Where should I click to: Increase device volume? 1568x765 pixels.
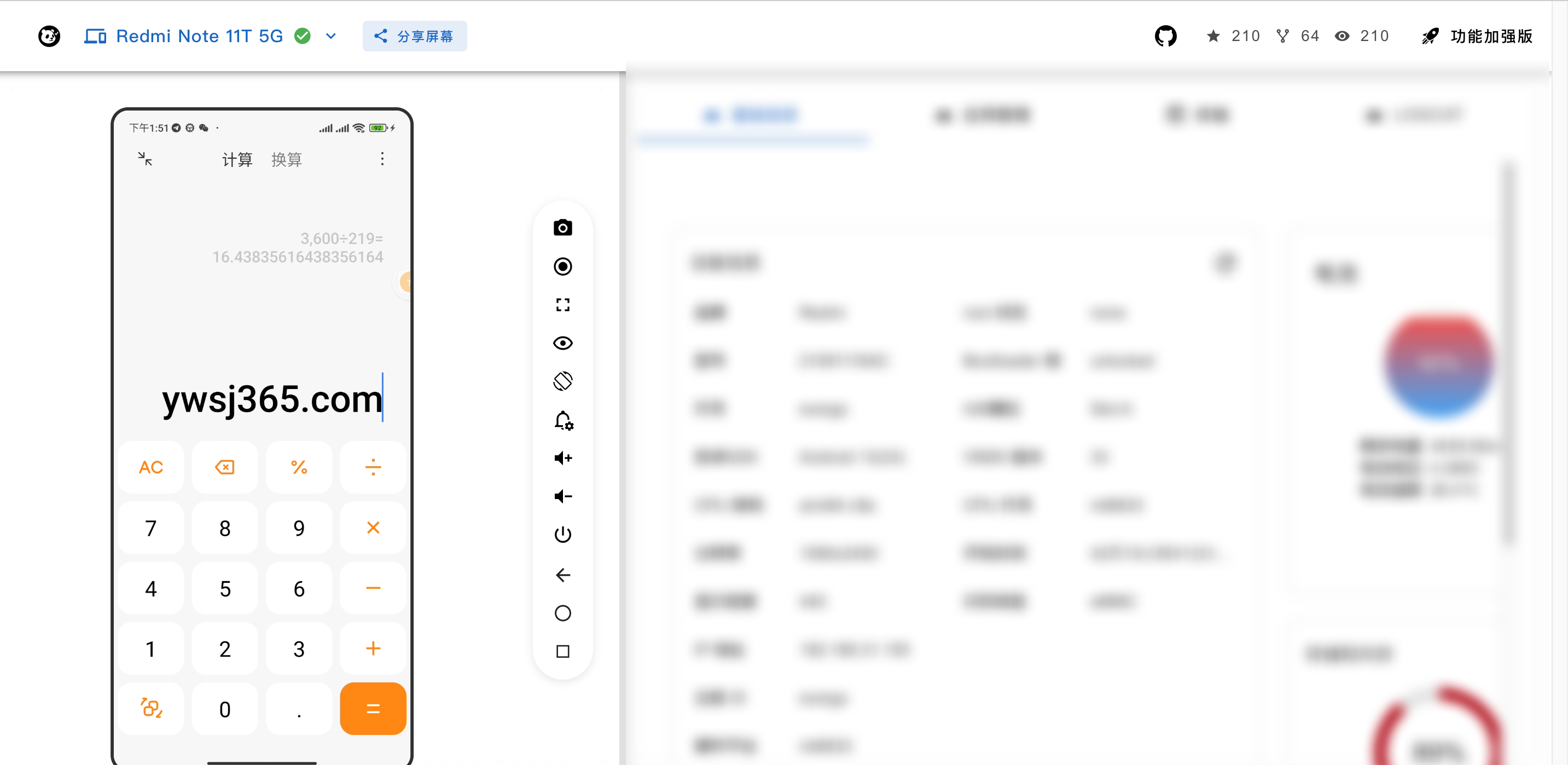pyautogui.click(x=563, y=457)
